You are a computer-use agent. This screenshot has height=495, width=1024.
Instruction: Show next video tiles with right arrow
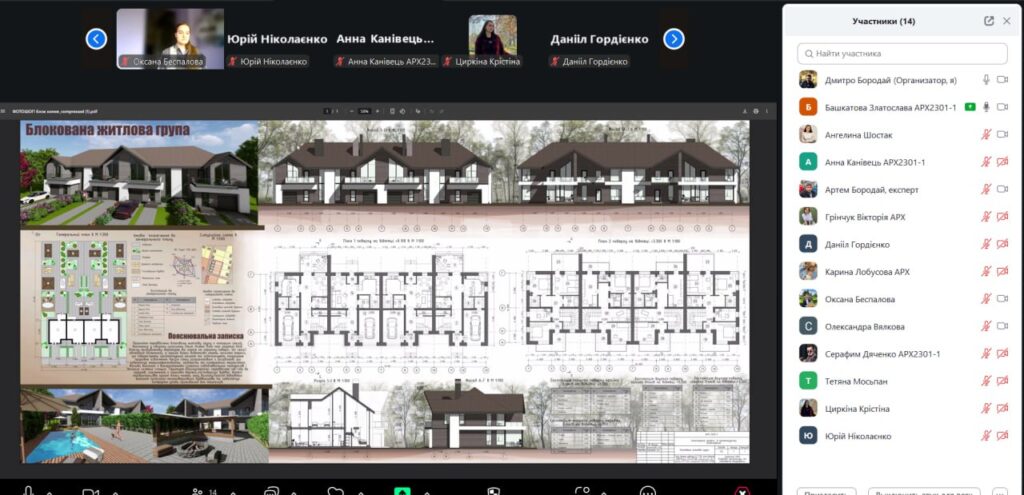click(x=674, y=39)
